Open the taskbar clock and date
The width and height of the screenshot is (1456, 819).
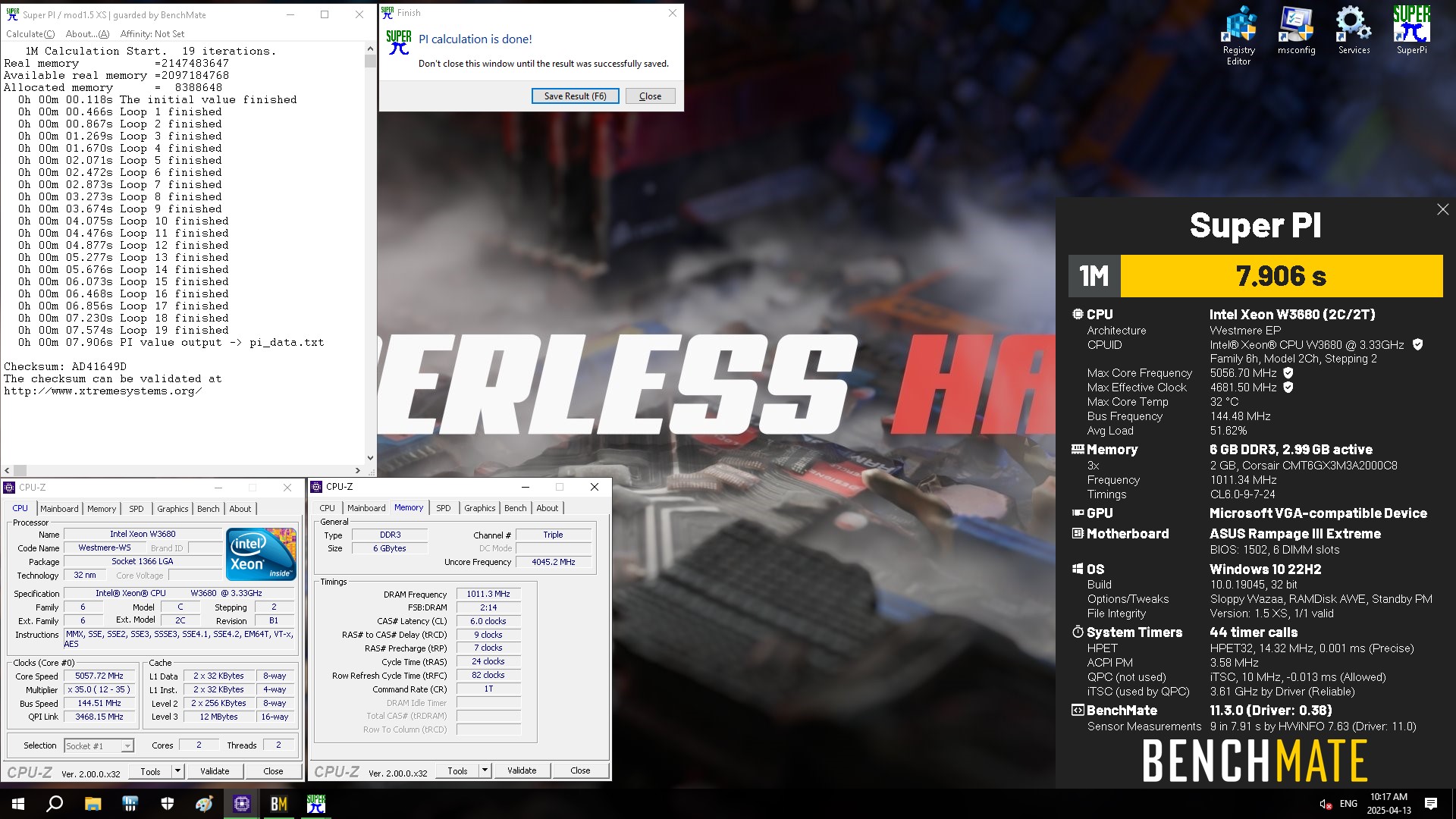click(x=1389, y=804)
